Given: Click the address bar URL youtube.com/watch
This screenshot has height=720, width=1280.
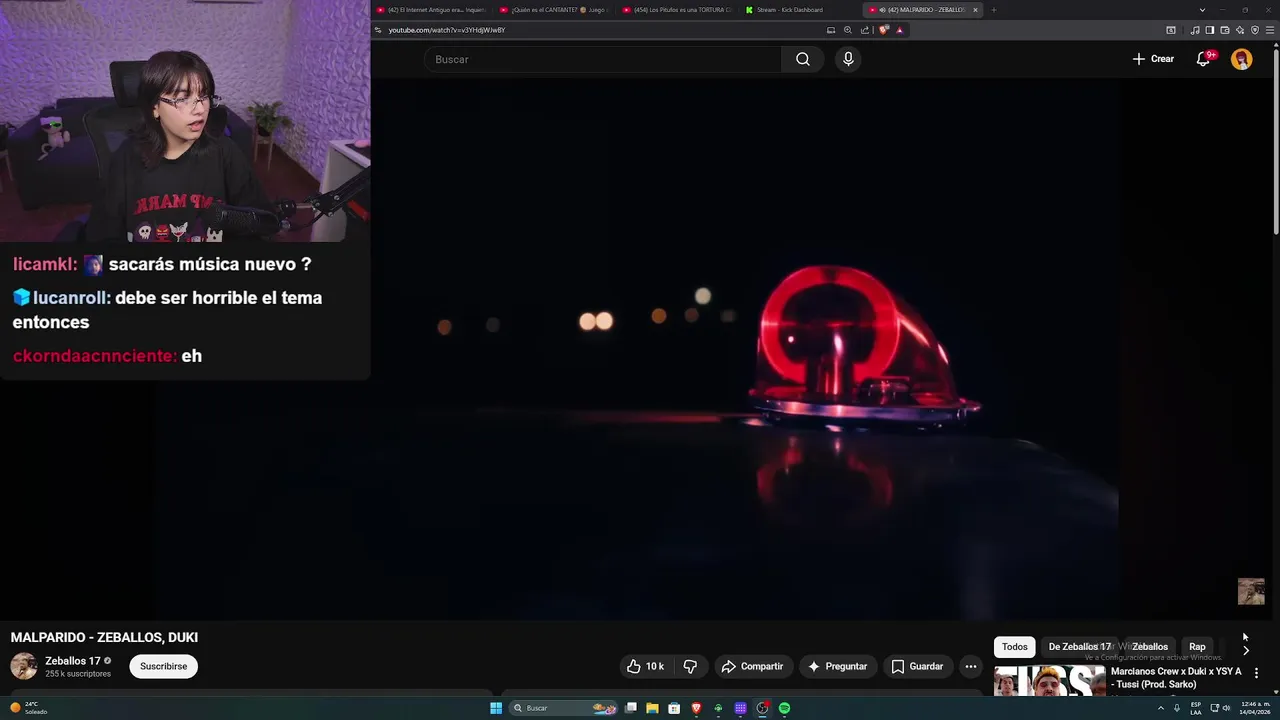Looking at the screenshot, I should [447, 30].
